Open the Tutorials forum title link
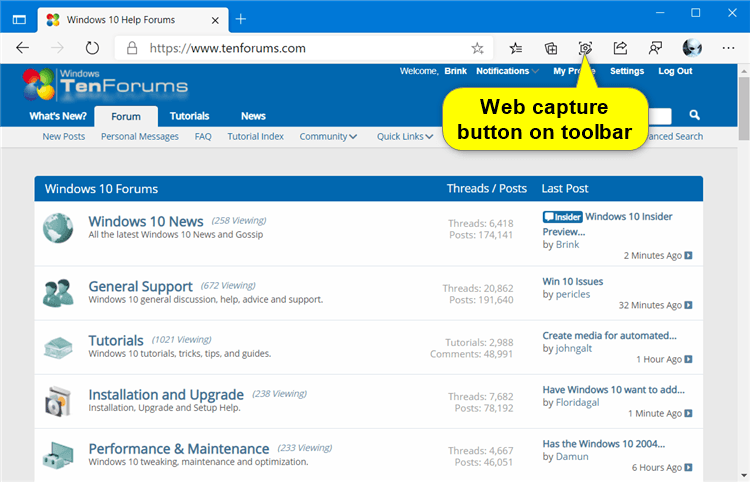This screenshot has width=750, height=482. point(116,340)
